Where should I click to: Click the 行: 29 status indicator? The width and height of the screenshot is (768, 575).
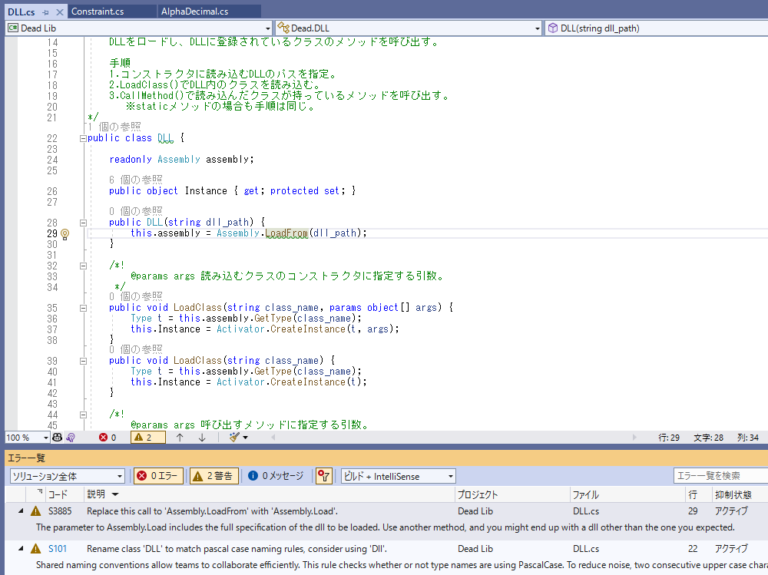coord(669,438)
